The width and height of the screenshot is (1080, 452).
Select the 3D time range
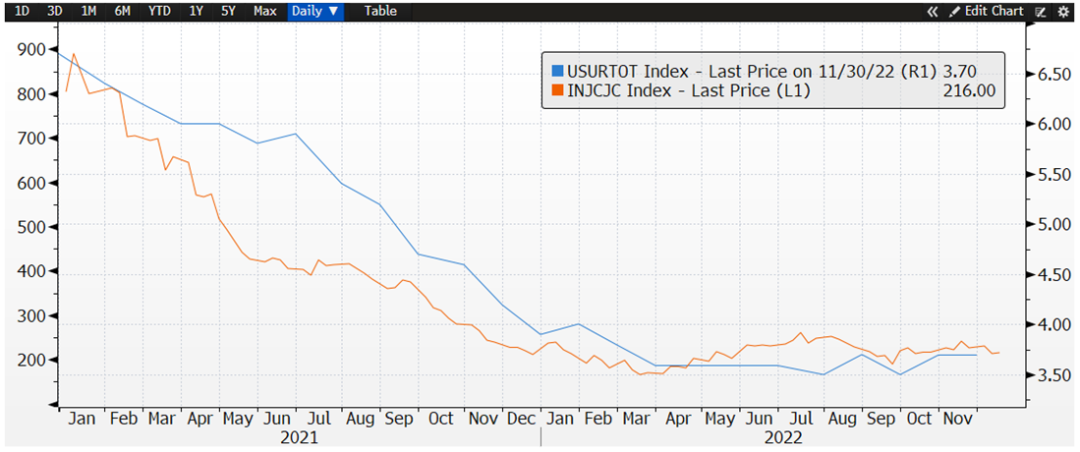pyautogui.click(x=54, y=11)
